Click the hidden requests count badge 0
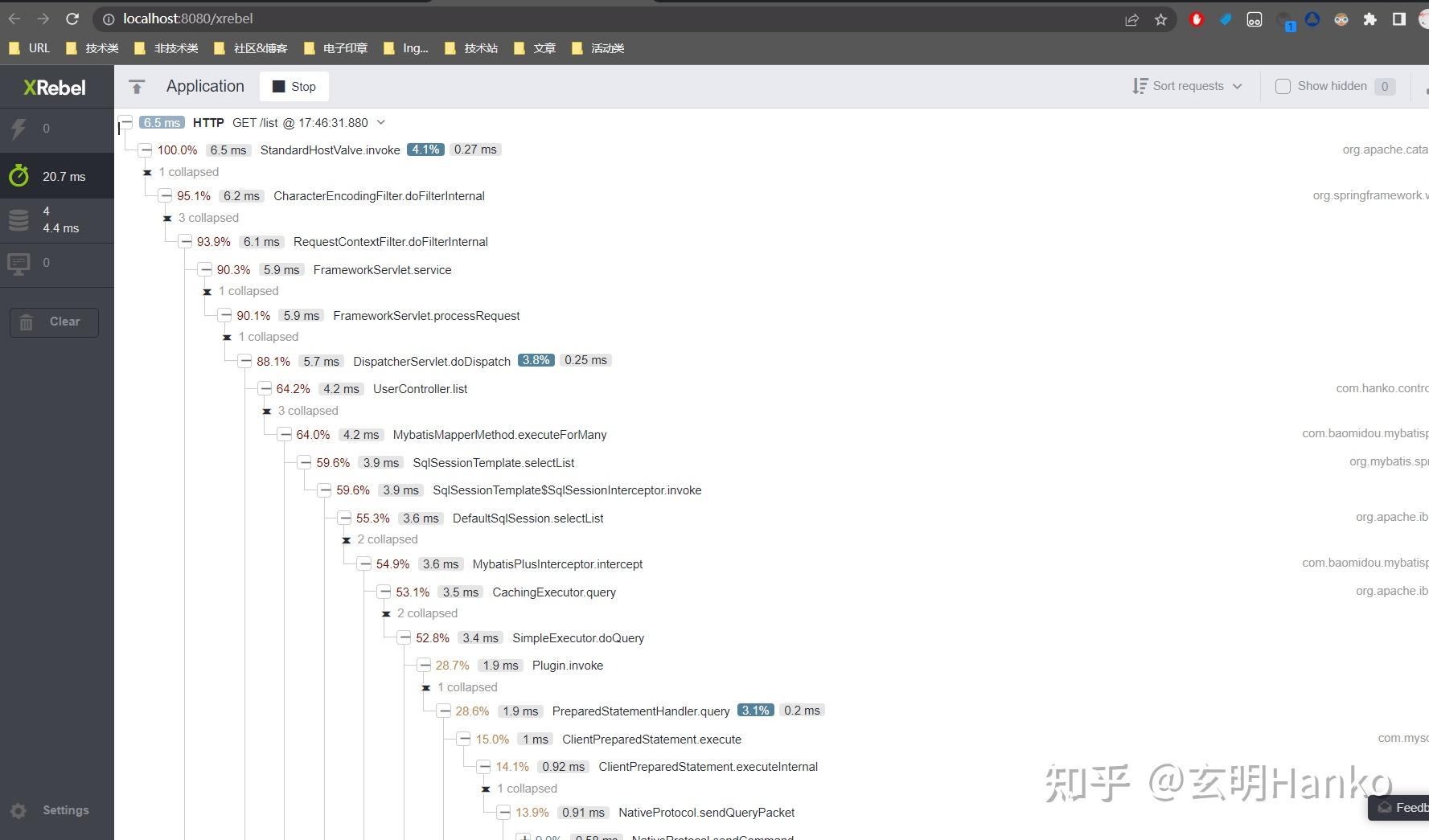 pyautogui.click(x=1385, y=86)
